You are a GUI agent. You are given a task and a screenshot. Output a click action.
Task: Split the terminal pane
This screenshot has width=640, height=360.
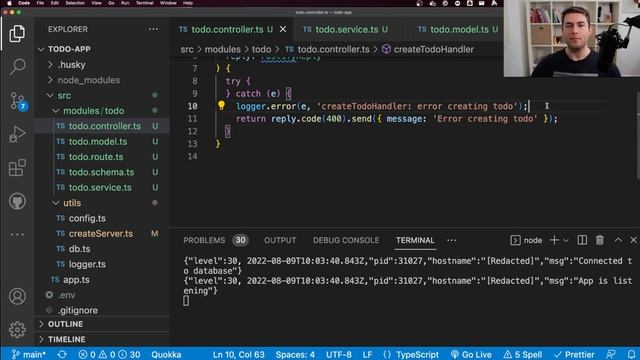point(582,240)
